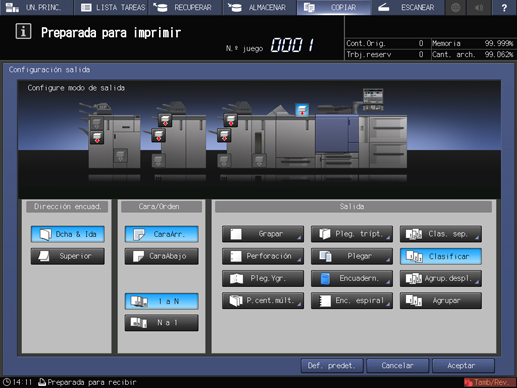Open Perforación punch settings
Screen dimensions: 517x388
[263, 256]
